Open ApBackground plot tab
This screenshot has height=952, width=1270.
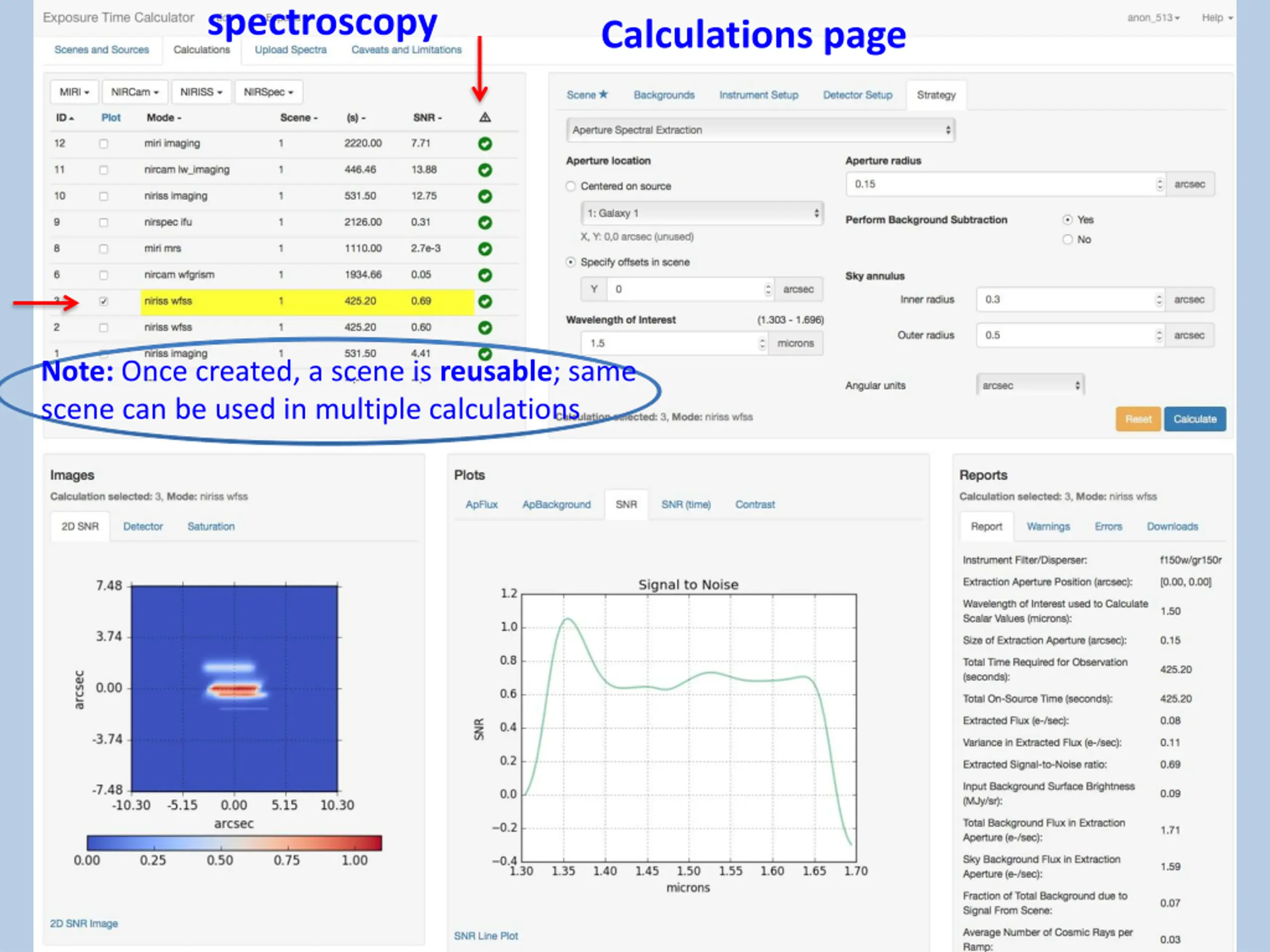point(556,504)
